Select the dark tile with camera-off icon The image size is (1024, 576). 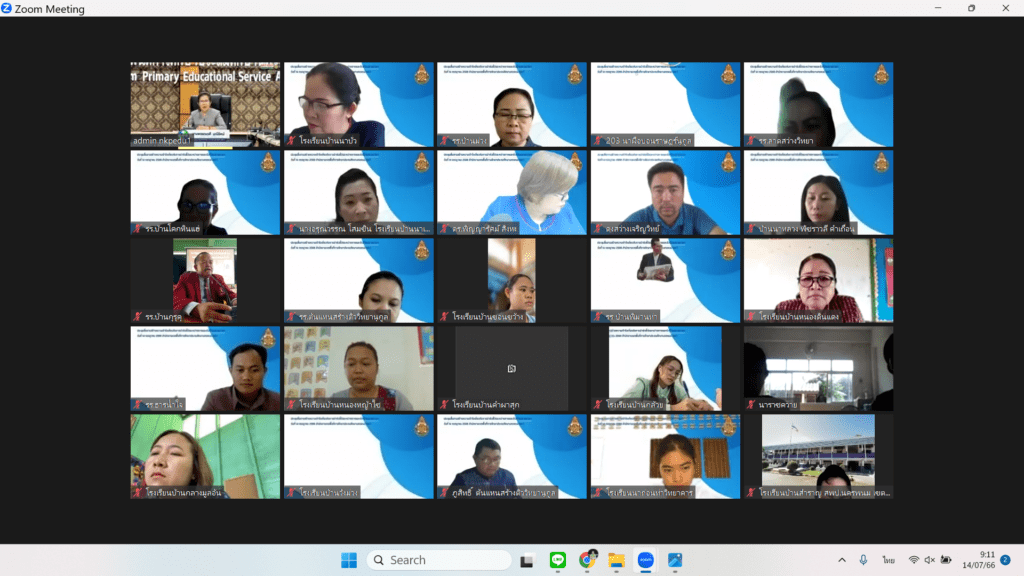(511, 368)
